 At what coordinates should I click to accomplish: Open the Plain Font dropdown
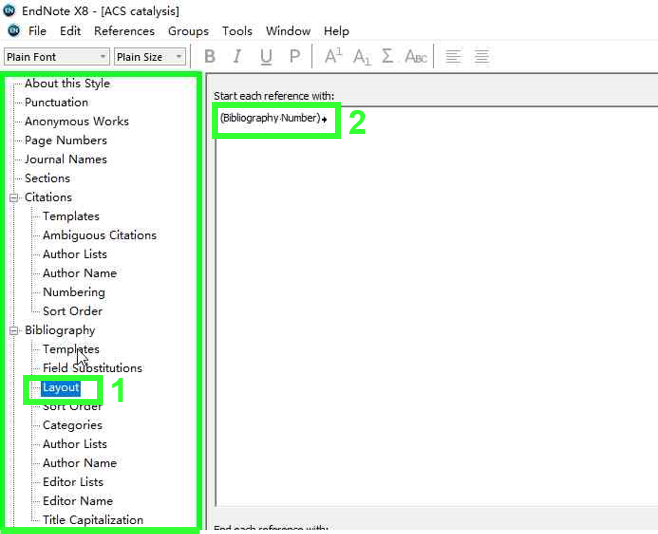(x=57, y=57)
